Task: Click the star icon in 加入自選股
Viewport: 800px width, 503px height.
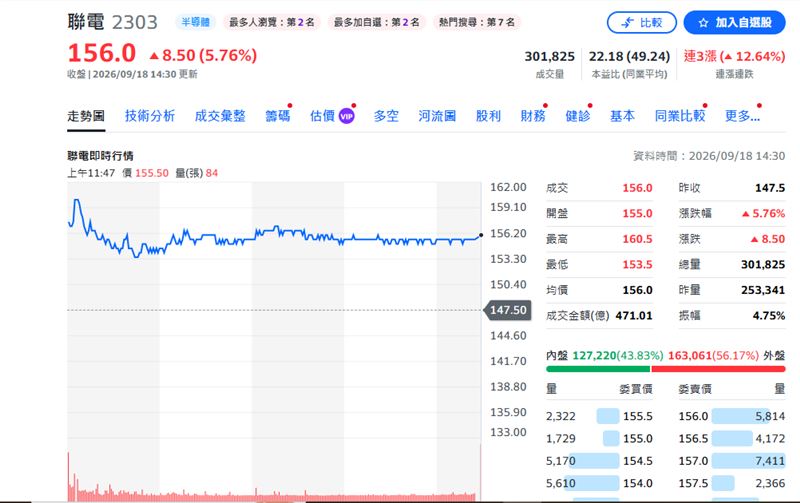Action: coord(704,23)
